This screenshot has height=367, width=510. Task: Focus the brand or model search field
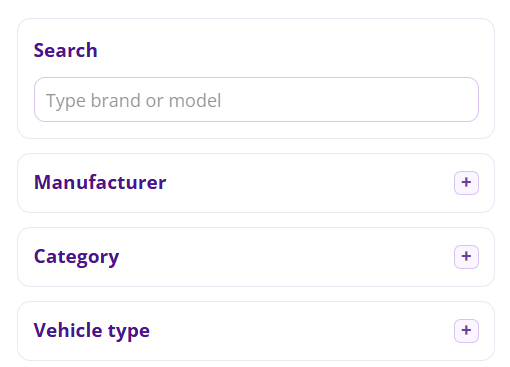[x=256, y=100]
